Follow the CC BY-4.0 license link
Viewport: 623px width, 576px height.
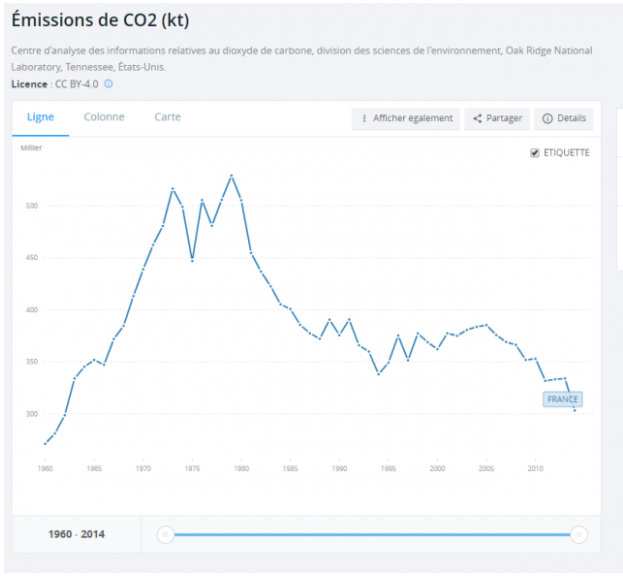click(76, 84)
